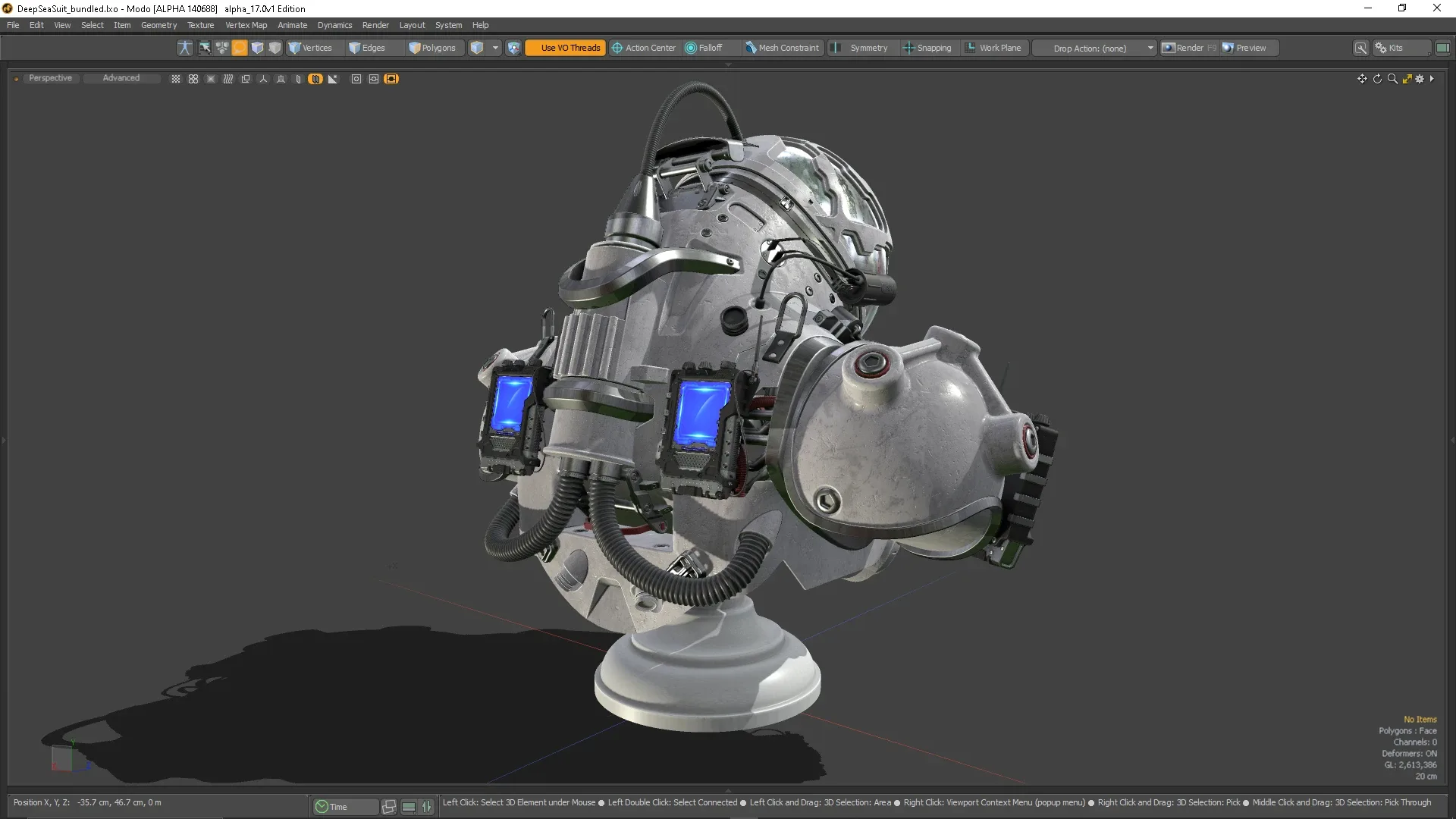Click the axis tripod viewport icon

263,79
